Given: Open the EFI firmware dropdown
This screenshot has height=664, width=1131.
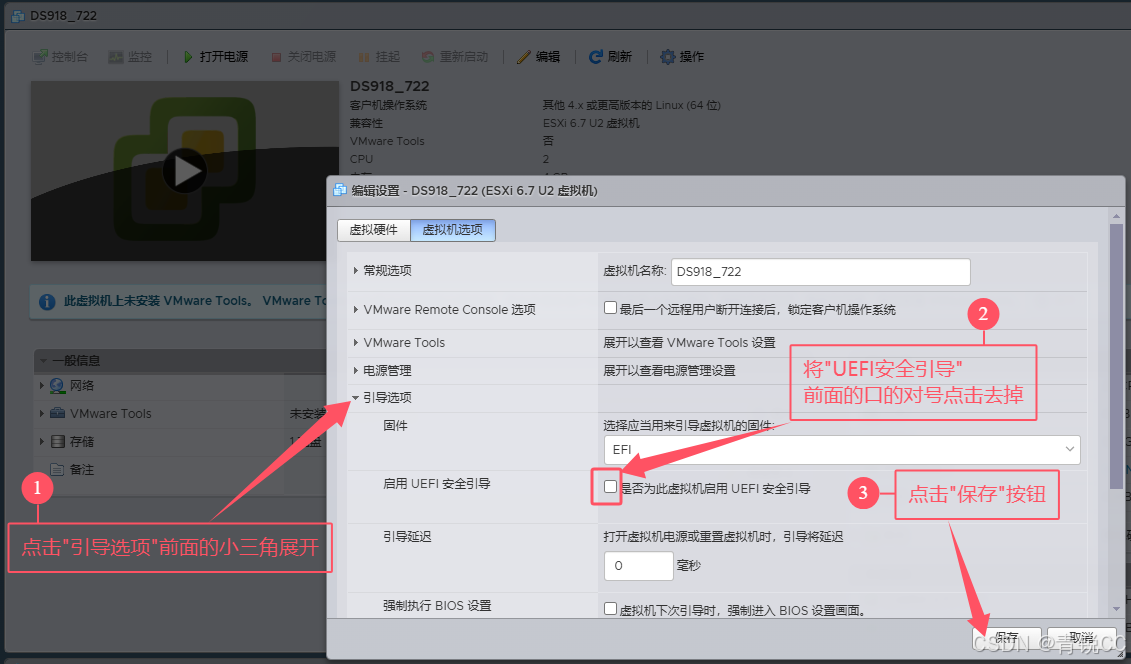Looking at the screenshot, I should click(x=842, y=449).
